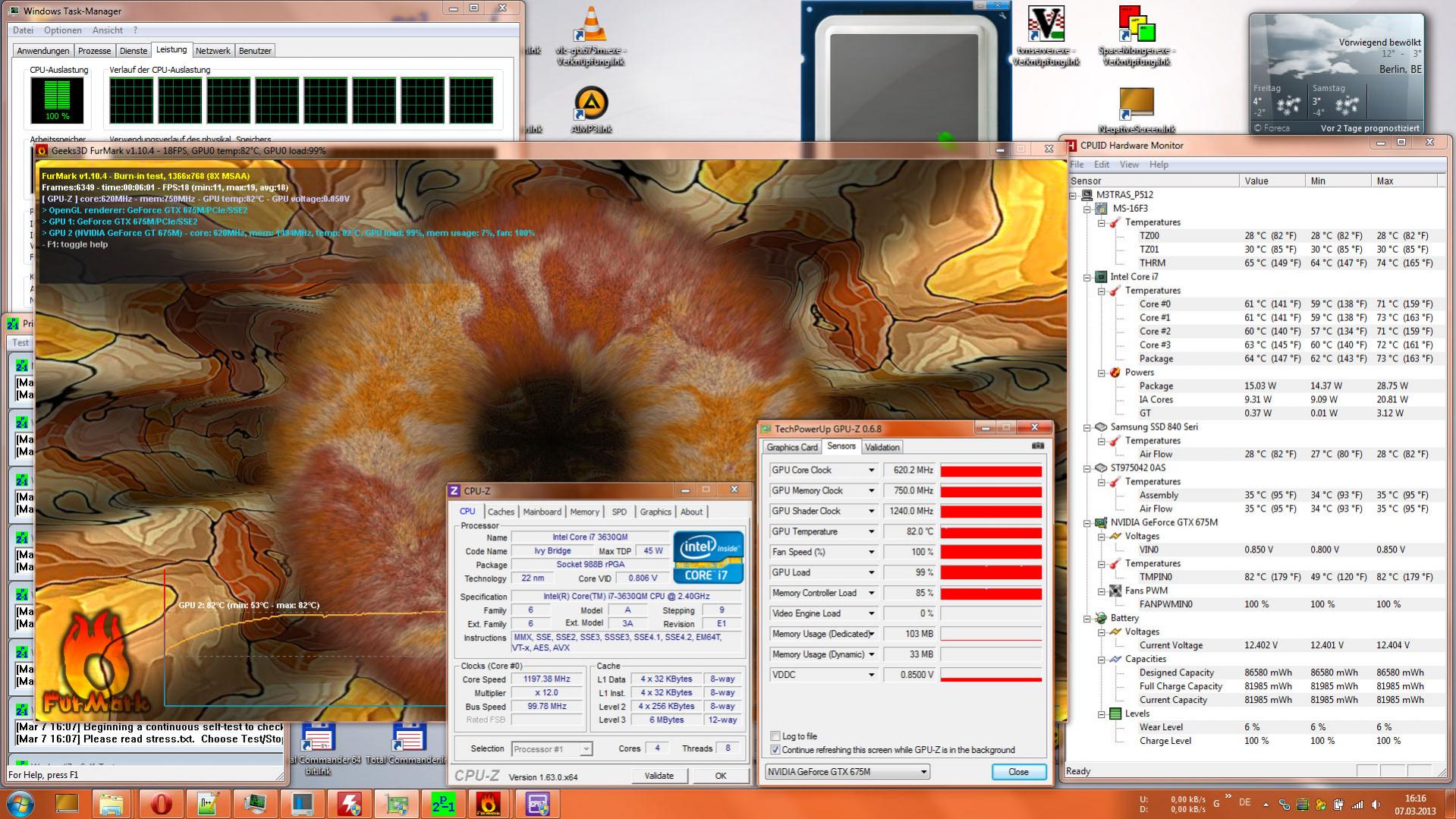
Task: Open the GPU Core Clock sensor dropdown
Action: click(871, 471)
